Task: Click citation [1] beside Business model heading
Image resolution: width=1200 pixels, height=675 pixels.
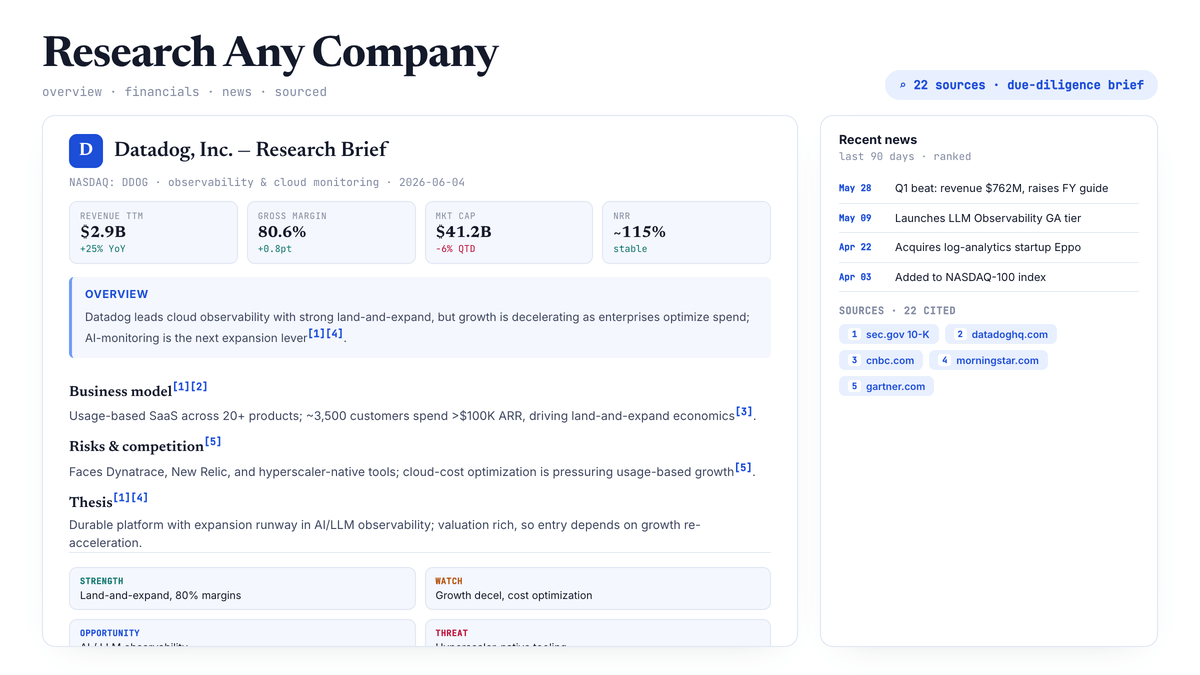Action: [181, 386]
